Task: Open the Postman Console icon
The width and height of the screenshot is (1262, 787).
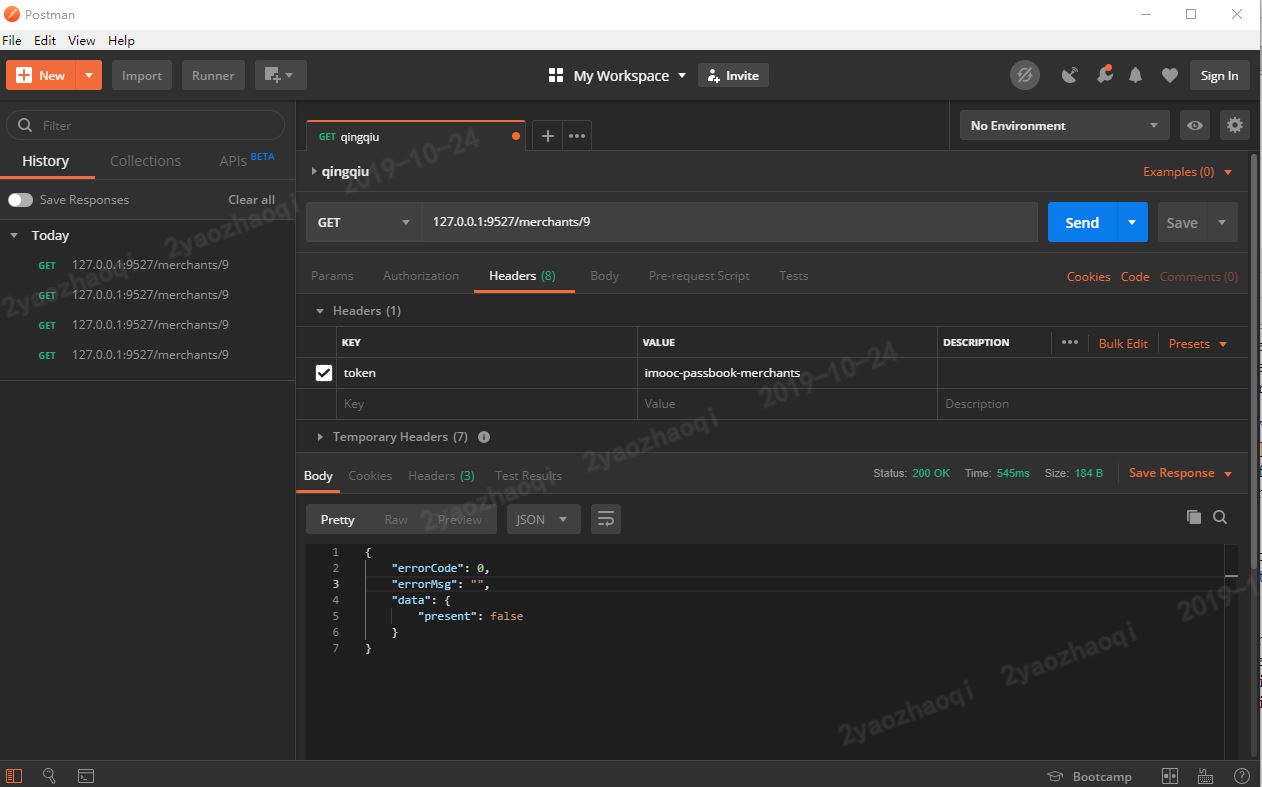Action: (x=86, y=776)
